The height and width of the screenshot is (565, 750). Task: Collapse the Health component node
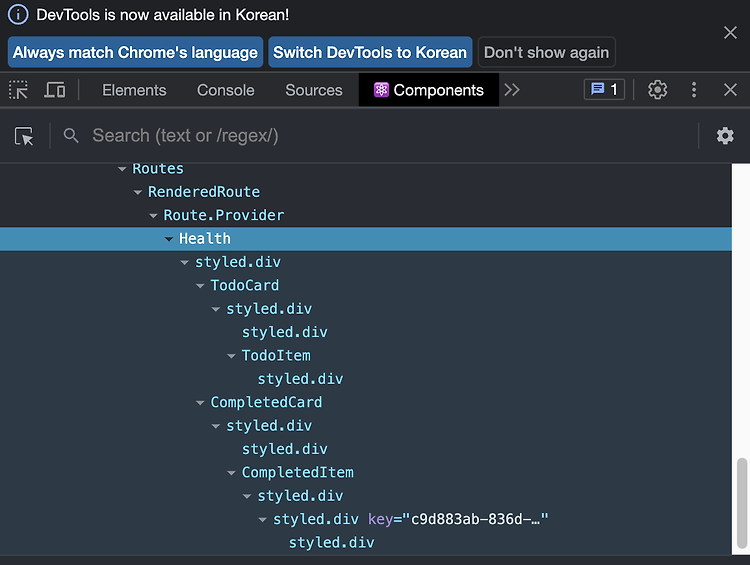tap(169, 239)
